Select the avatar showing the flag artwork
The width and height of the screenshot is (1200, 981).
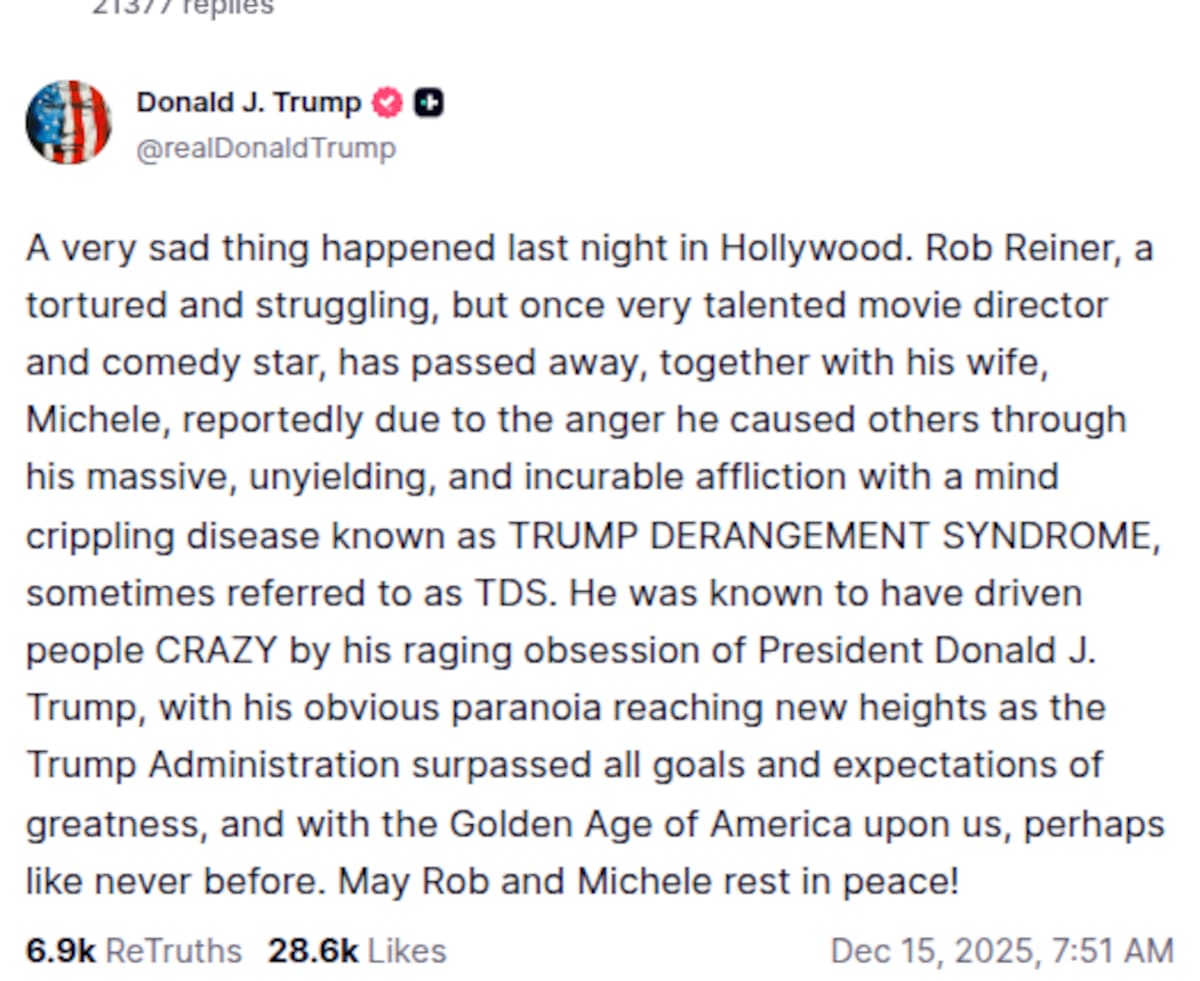(68, 121)
